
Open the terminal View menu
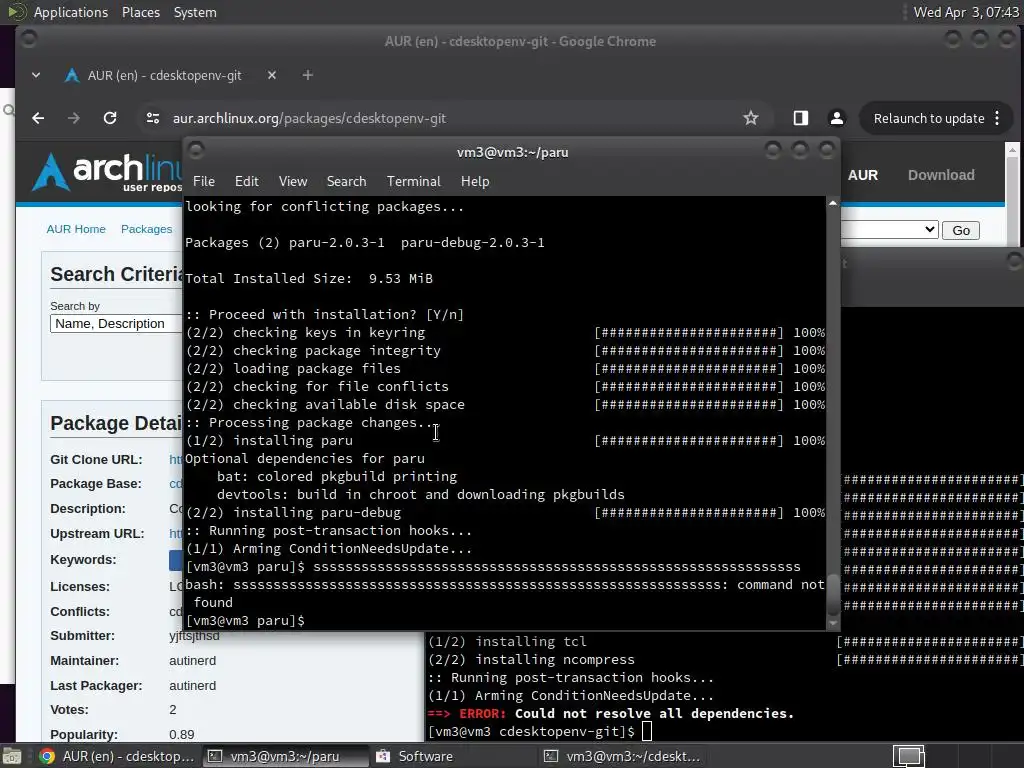(x=293, y=182)
